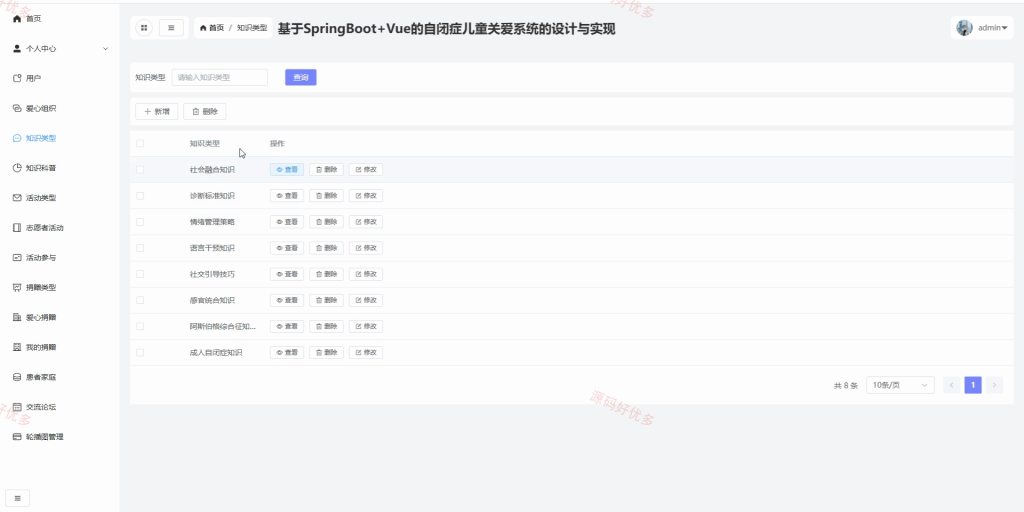This screenshot has width=1024, height=512.
Task: Check the 阿斯伯格综合征 row checkbox
Action: tap(140, 327)
